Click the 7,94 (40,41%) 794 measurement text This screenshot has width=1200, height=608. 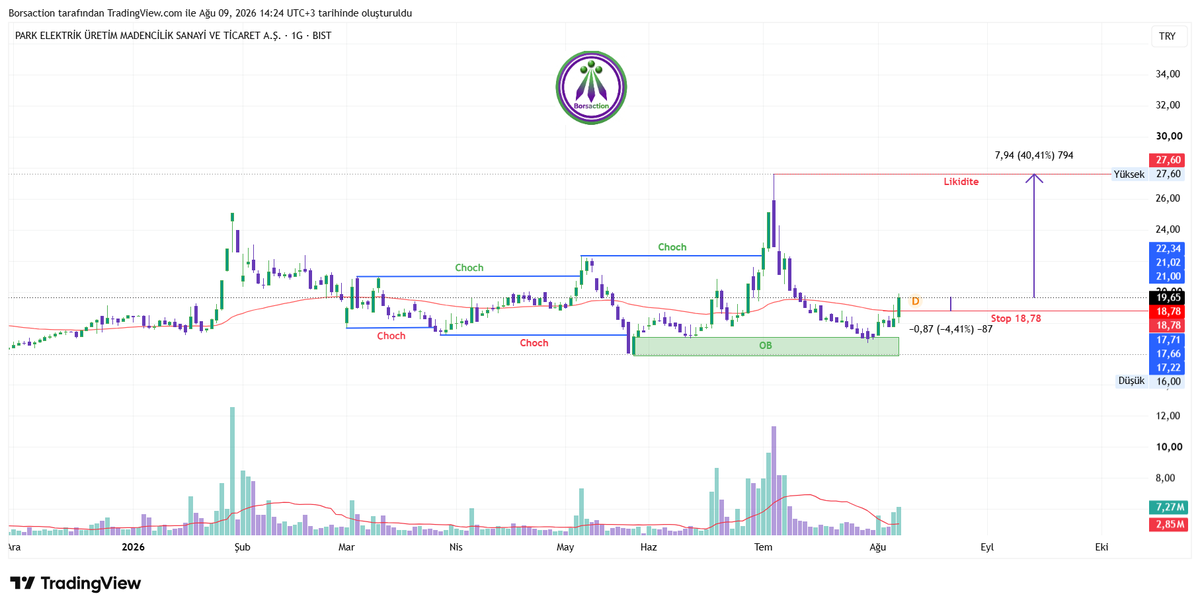click(x=1034, y=155)
